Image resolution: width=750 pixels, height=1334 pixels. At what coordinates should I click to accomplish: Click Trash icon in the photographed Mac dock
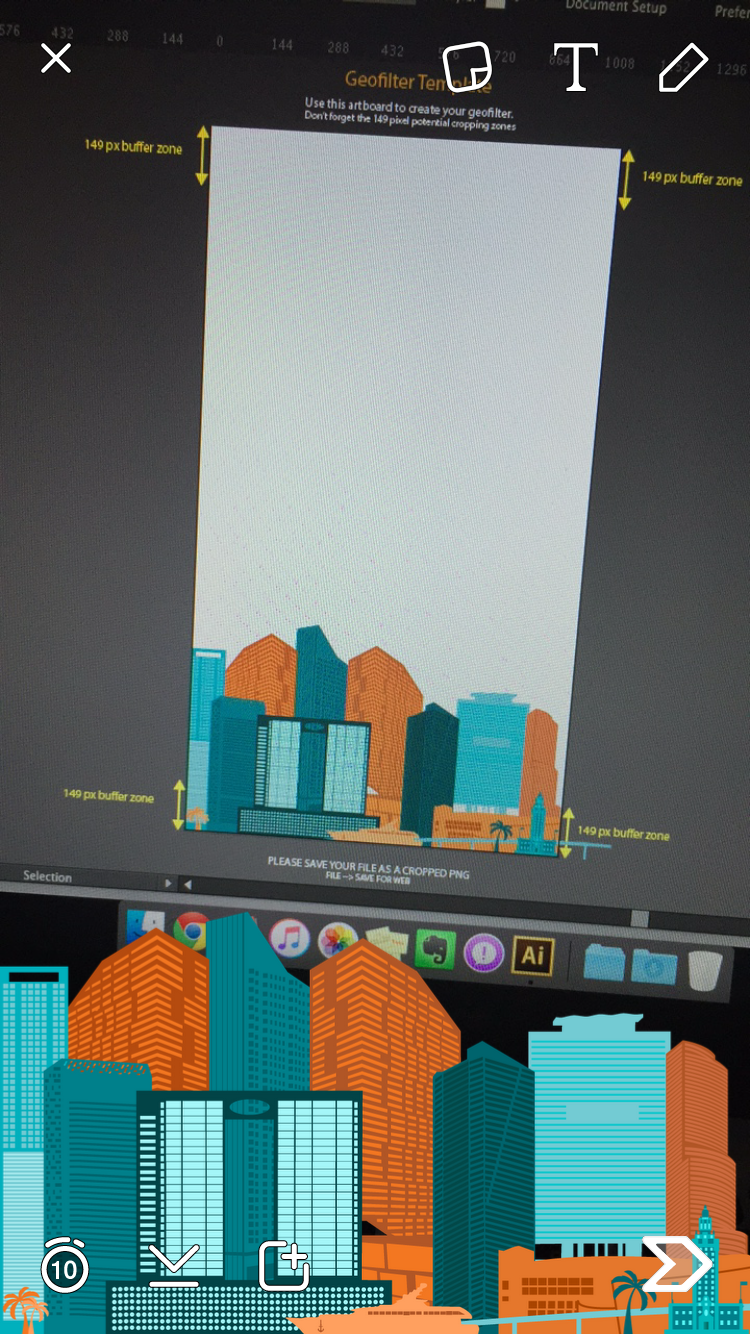coord(705,969)
